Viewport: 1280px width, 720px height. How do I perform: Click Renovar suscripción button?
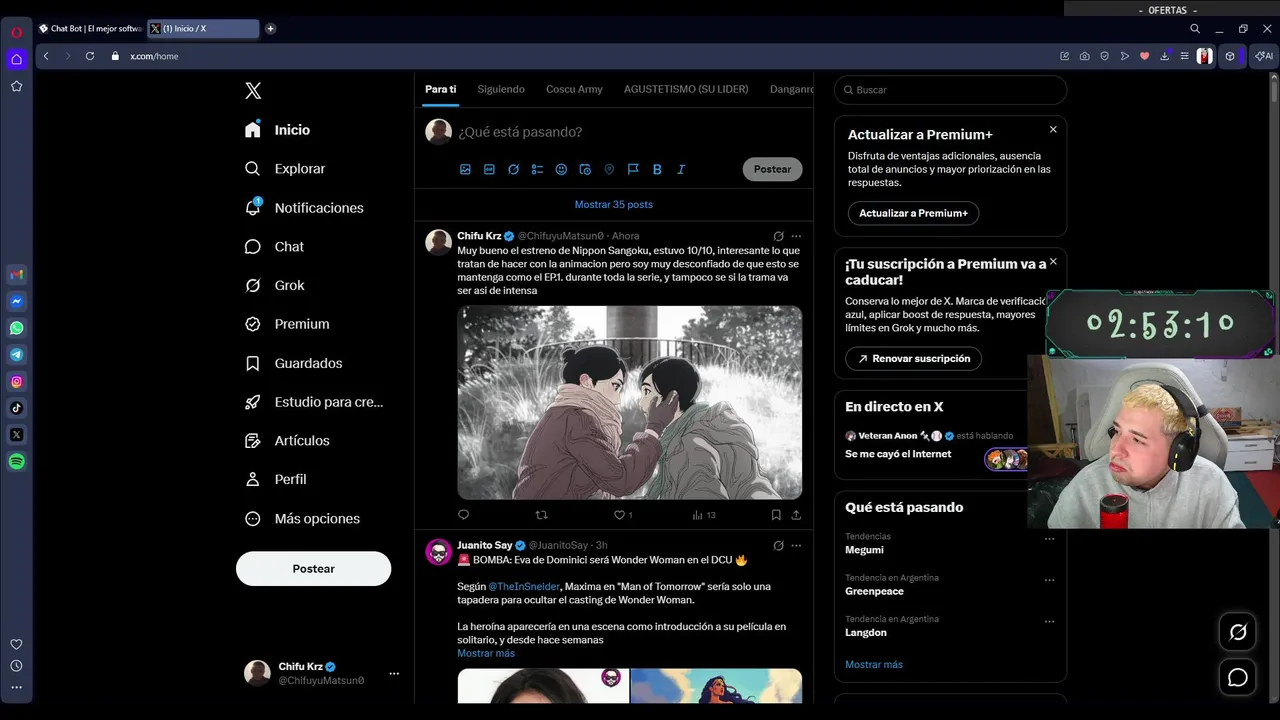coord(913,358)
